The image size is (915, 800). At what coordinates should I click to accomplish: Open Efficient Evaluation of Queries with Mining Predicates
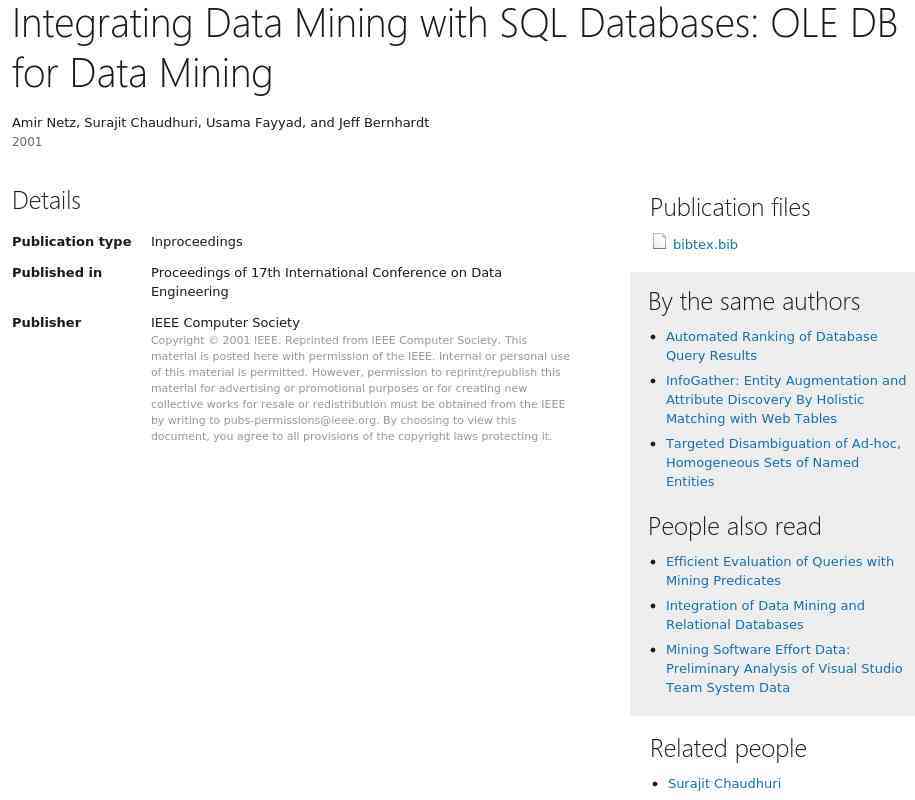780,571
